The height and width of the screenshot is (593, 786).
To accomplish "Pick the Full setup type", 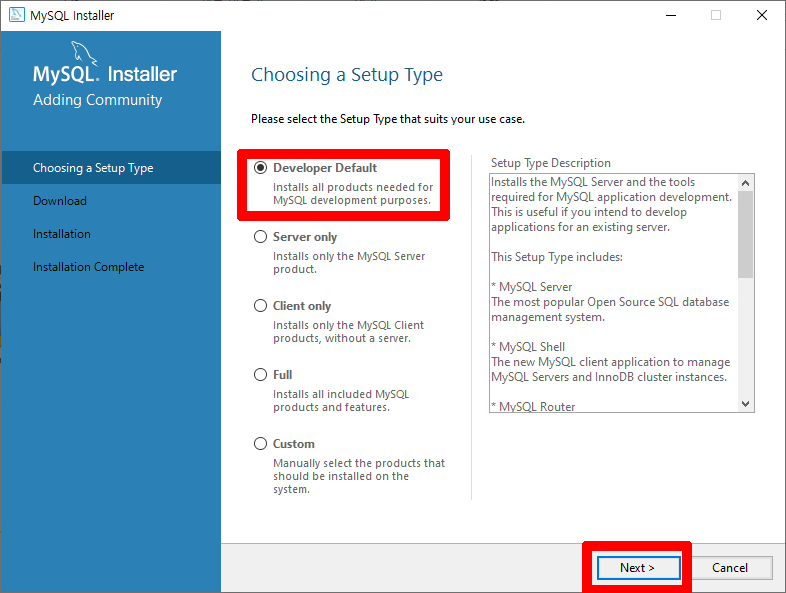I will (260, 374).
